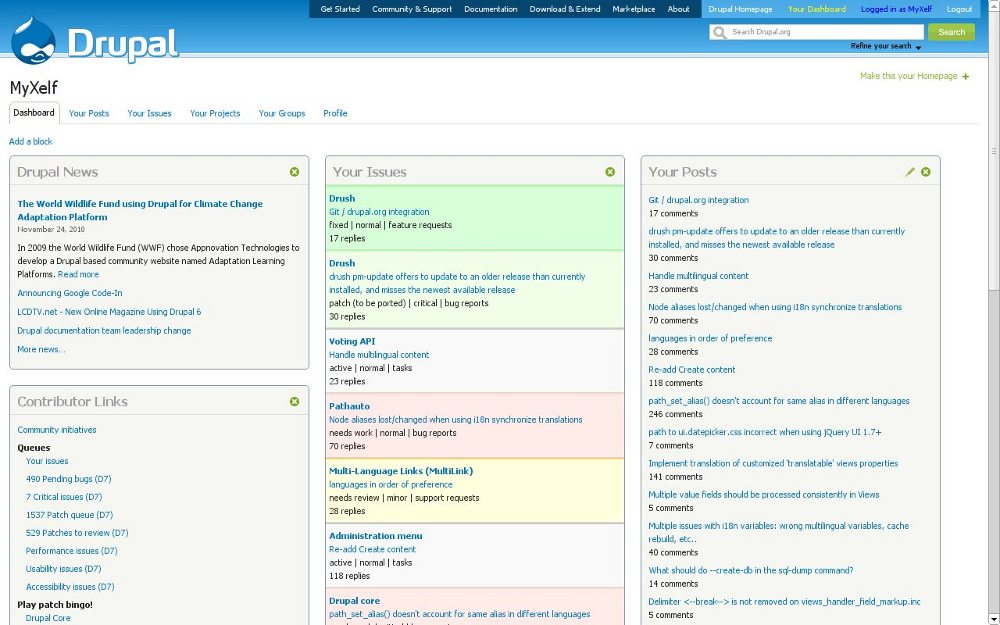Open Delimiter <--break--> is not removed post

[x=784, y=602]
